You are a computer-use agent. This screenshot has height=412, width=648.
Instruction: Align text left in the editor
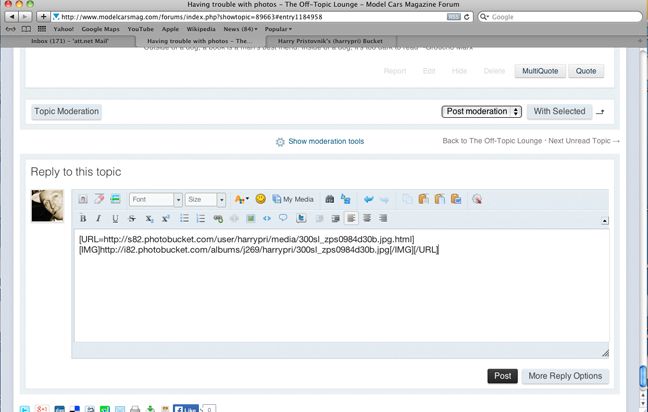pos(351,218)
